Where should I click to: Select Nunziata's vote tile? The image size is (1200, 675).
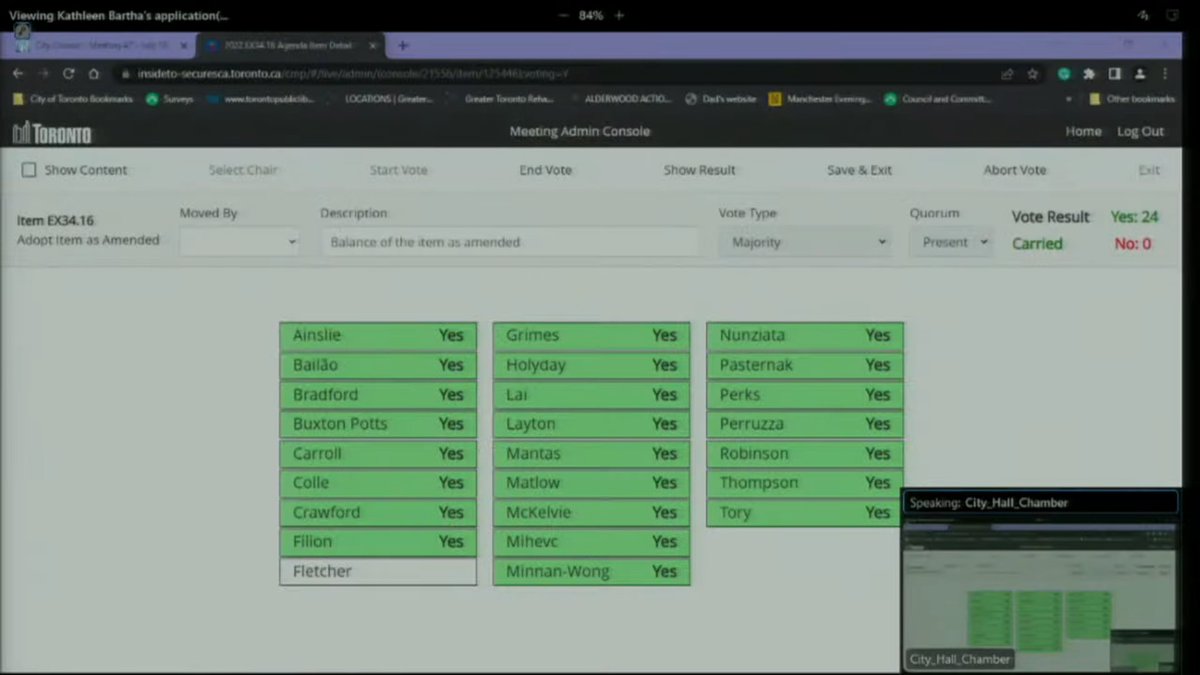[x=805, y=336]
